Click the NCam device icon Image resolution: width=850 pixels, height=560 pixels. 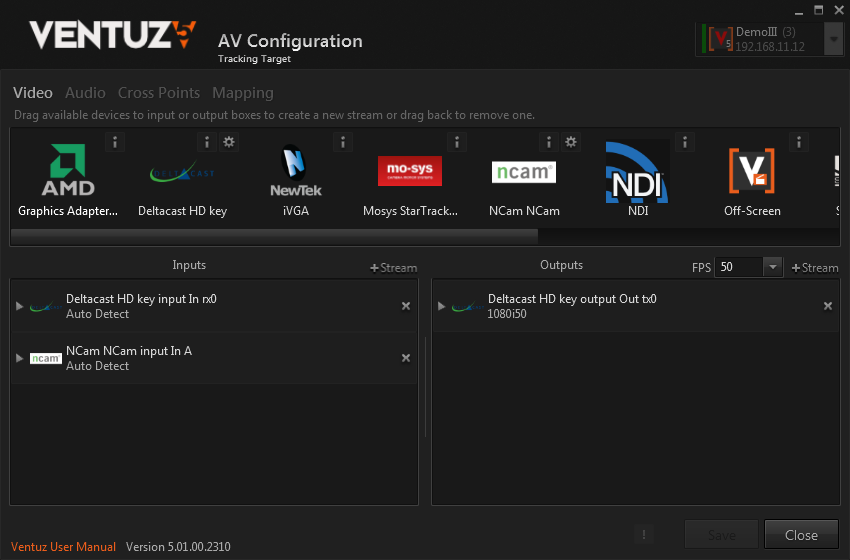click(x=523, y=172)
